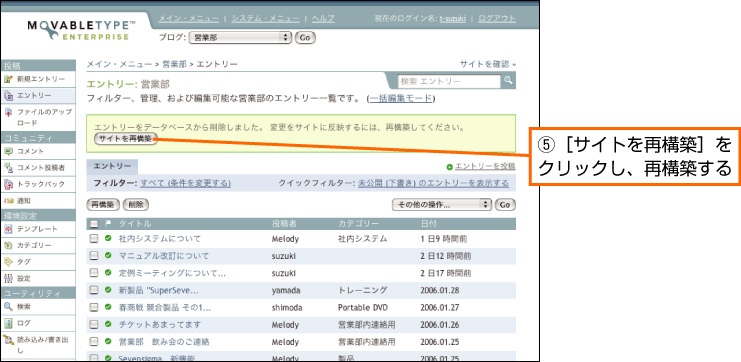Click green status icon for 定例ミーティングについて

tap(108, 273)
